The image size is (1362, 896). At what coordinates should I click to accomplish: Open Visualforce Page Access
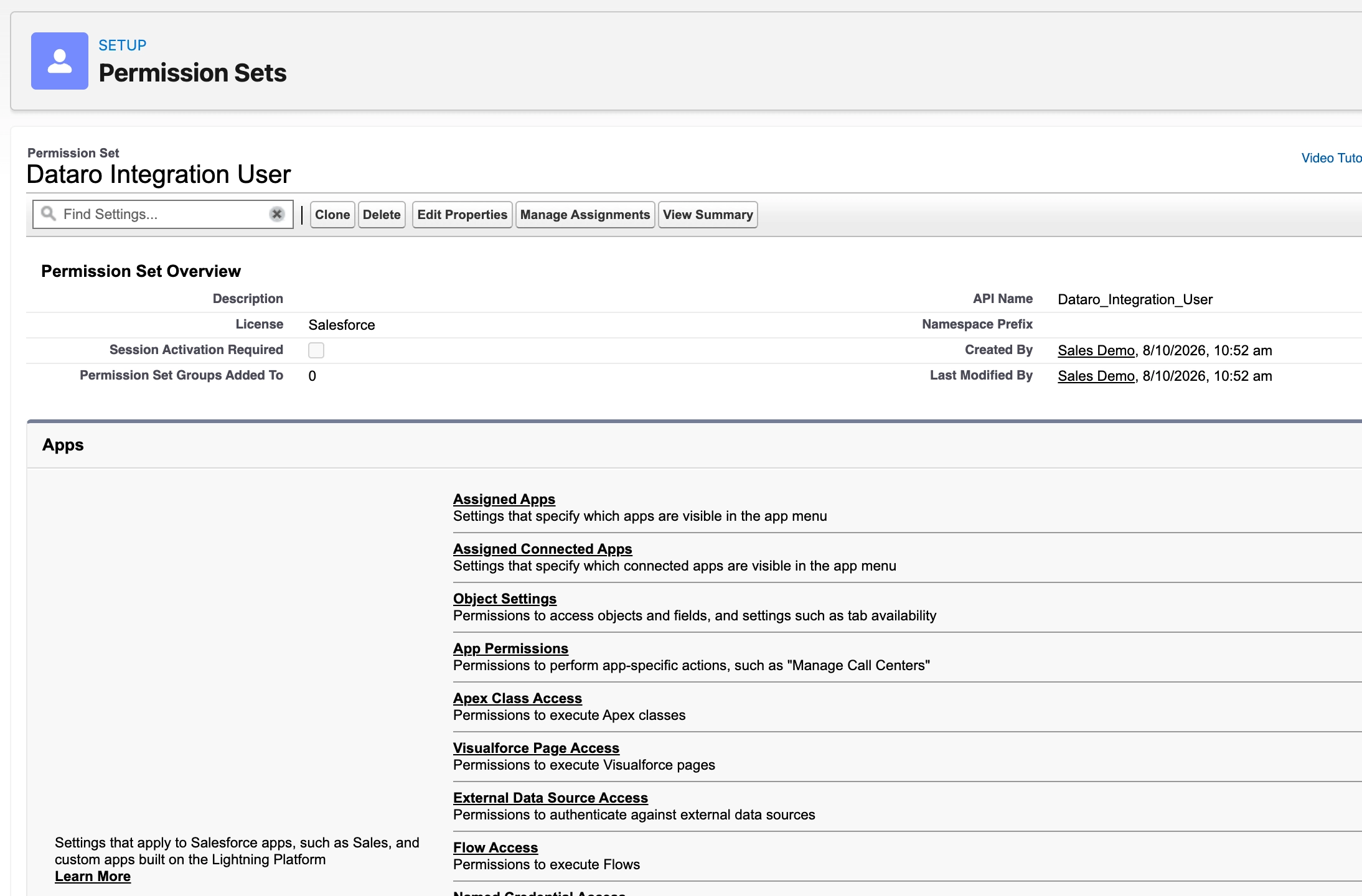tap(536, 748)
